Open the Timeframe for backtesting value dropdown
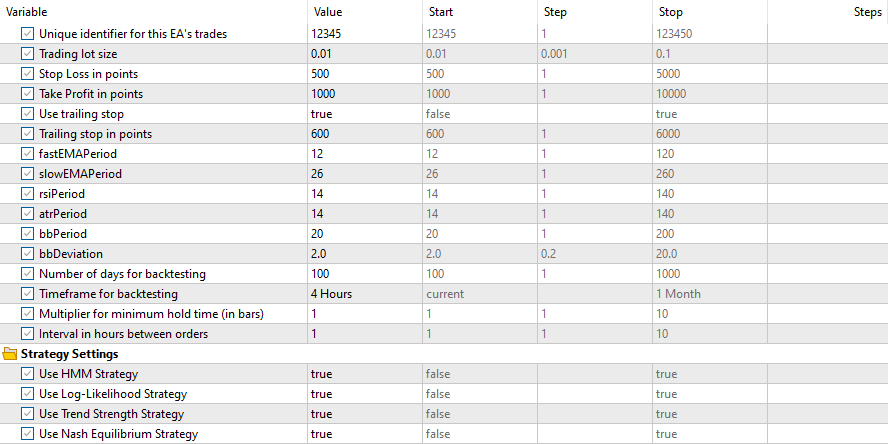The width and height of the screenshot is (888, 444). [365, 294]
